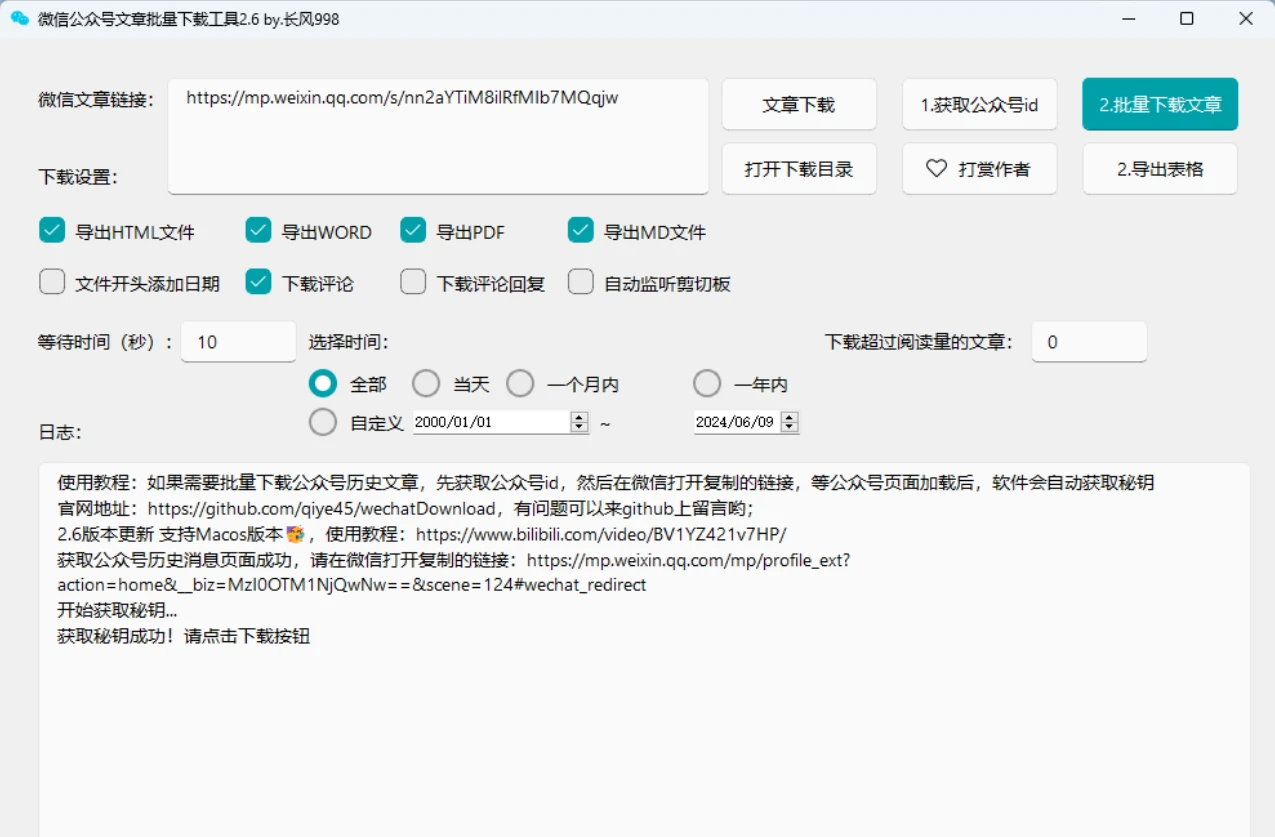The height and width of the screenshot is (837, 1275).
Task: Enable 文件开头添加日期
Action: pyautogui.click(x=52, y=282)
